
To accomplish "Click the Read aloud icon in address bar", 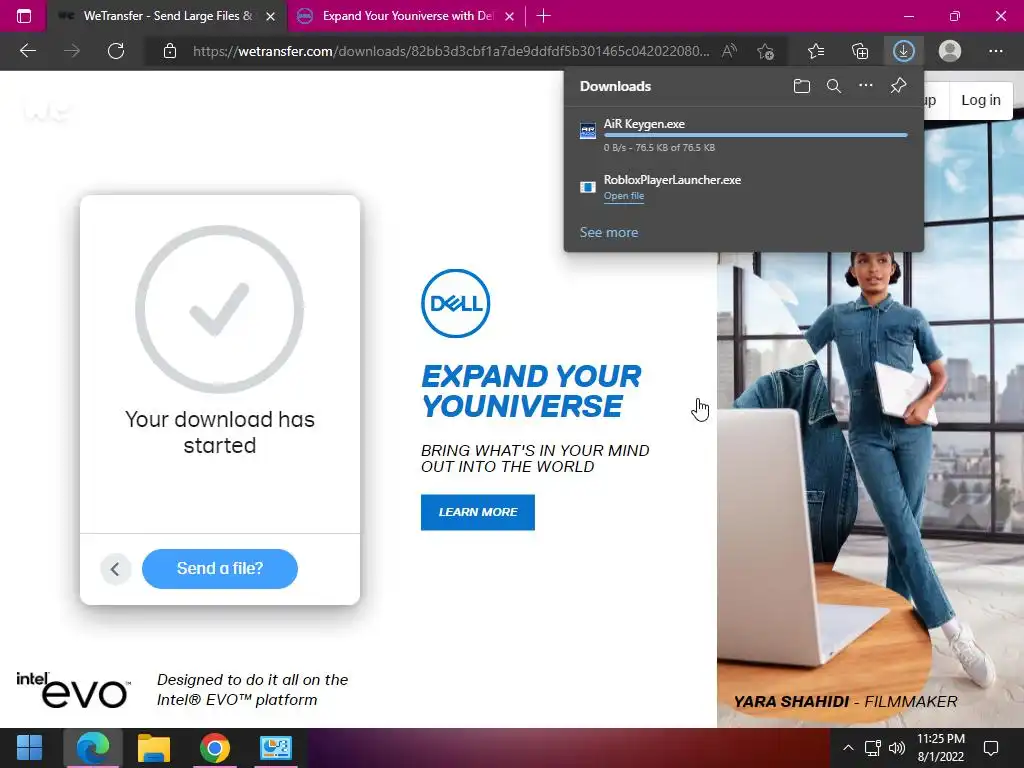I will pos(729,51).
